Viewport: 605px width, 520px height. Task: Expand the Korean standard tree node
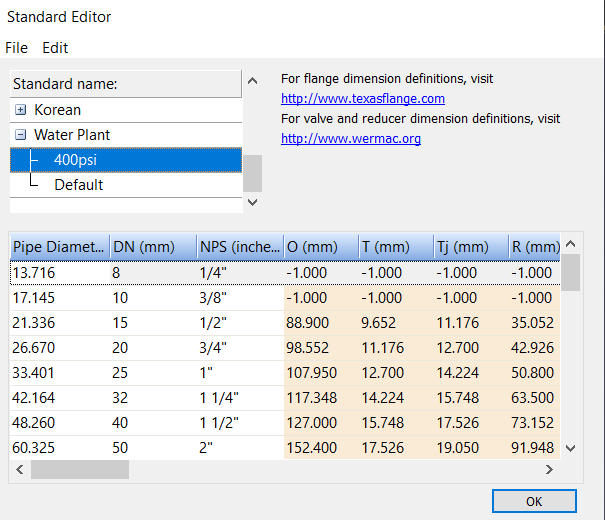20,110
